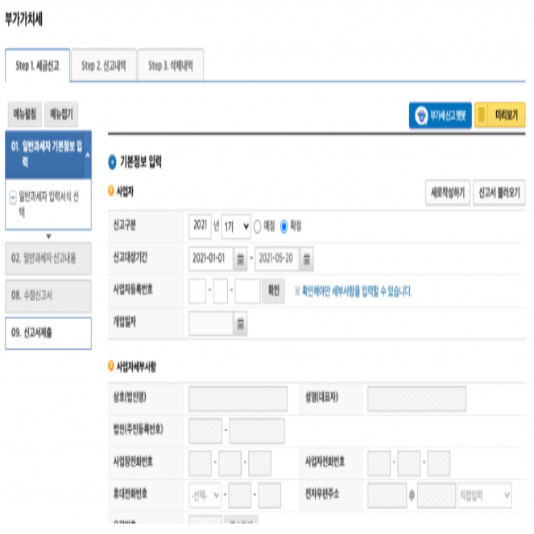Click first 사업자전화번호 input box
534x534 pixels.
tap(379, 463)
